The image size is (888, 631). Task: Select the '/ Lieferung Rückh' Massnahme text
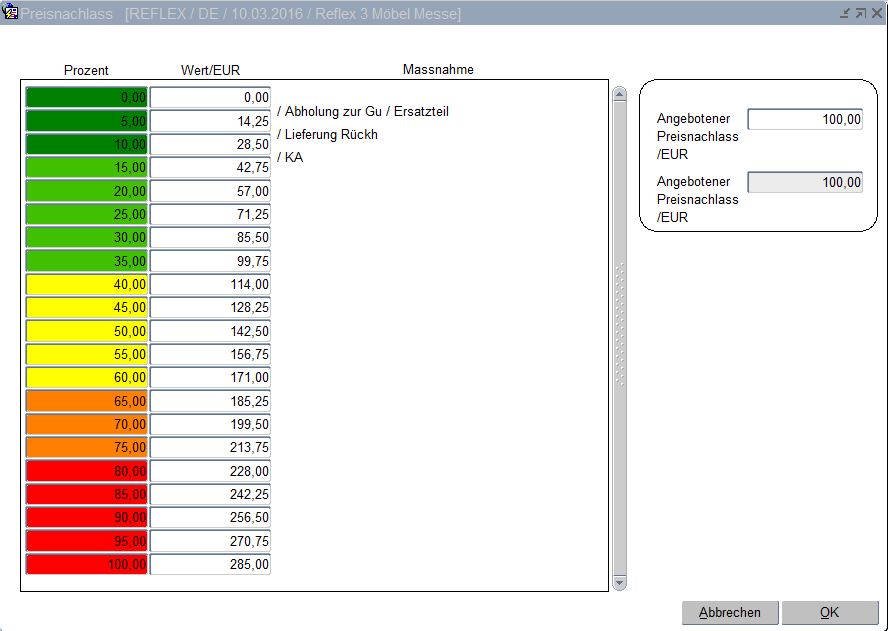[x=327, y=134]
